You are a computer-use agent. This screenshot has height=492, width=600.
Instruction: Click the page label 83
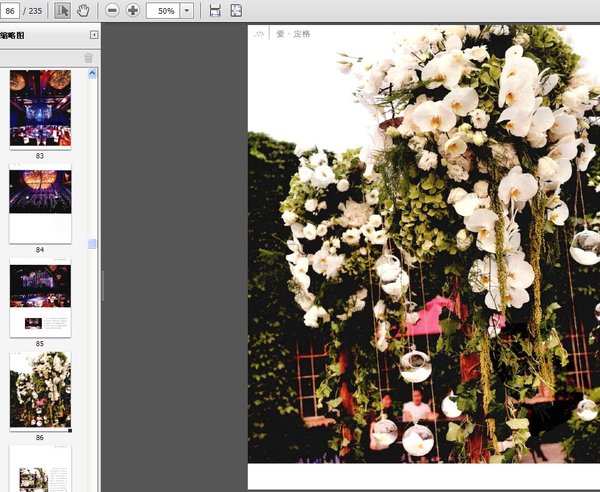coord(40,156)
